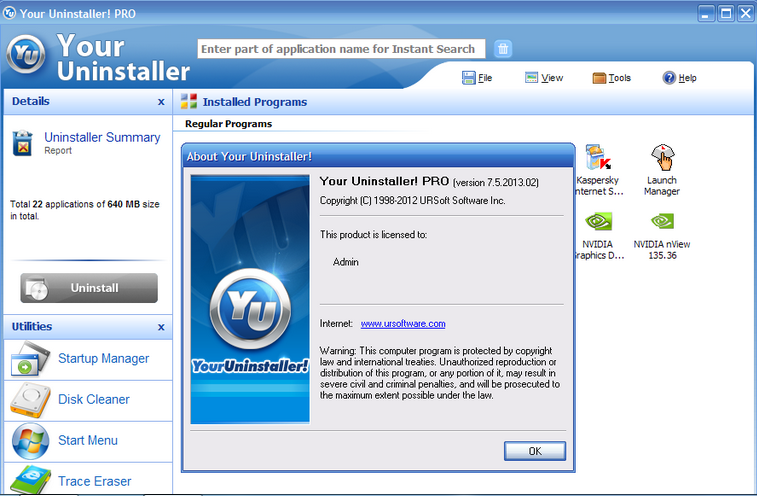This screenshot has width=757, height=496.
Task: Maximize the Your Uninstaller window
Action: click(726, 13)
